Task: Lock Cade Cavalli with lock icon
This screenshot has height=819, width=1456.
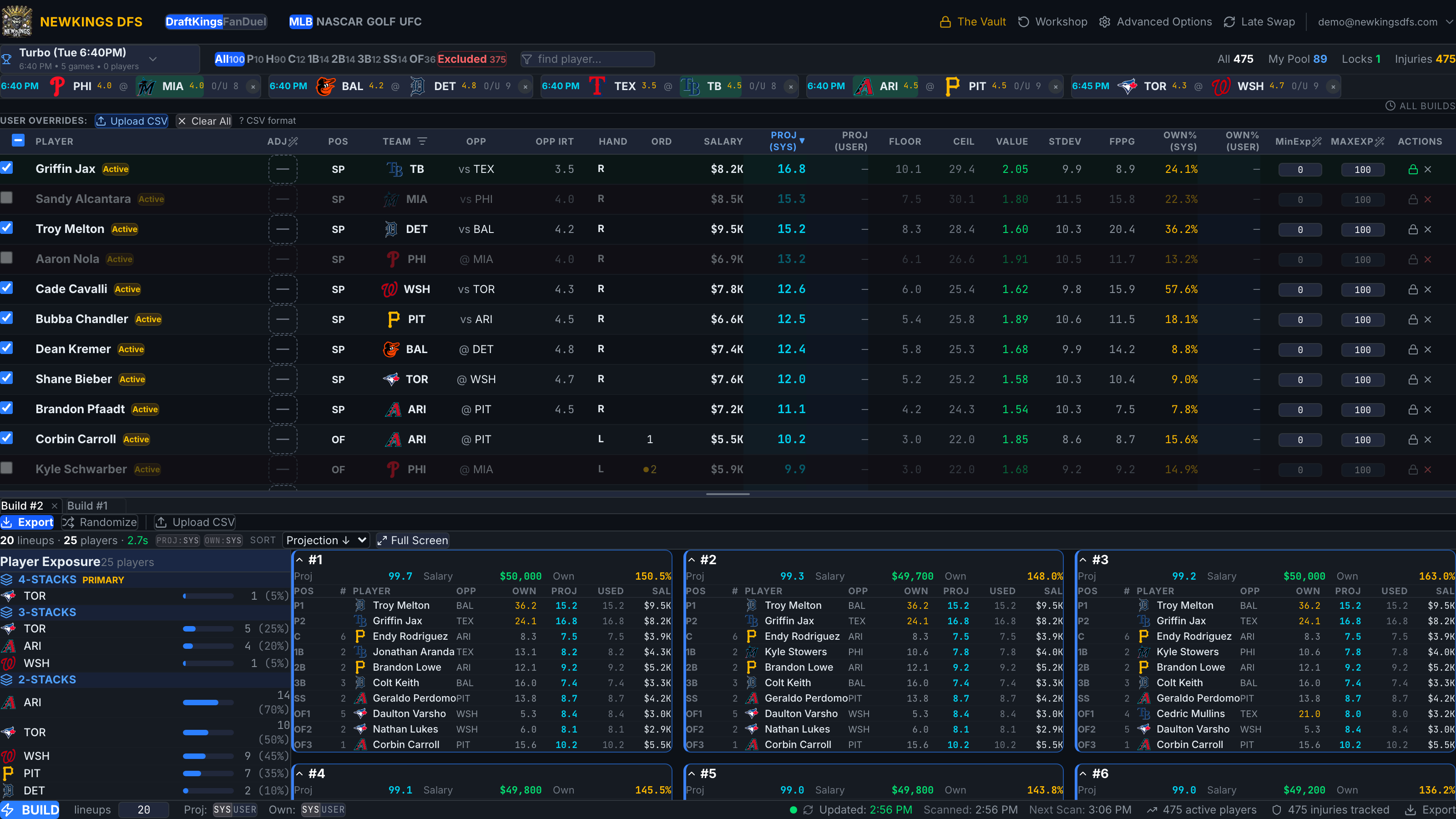Action: [1412, 289]
